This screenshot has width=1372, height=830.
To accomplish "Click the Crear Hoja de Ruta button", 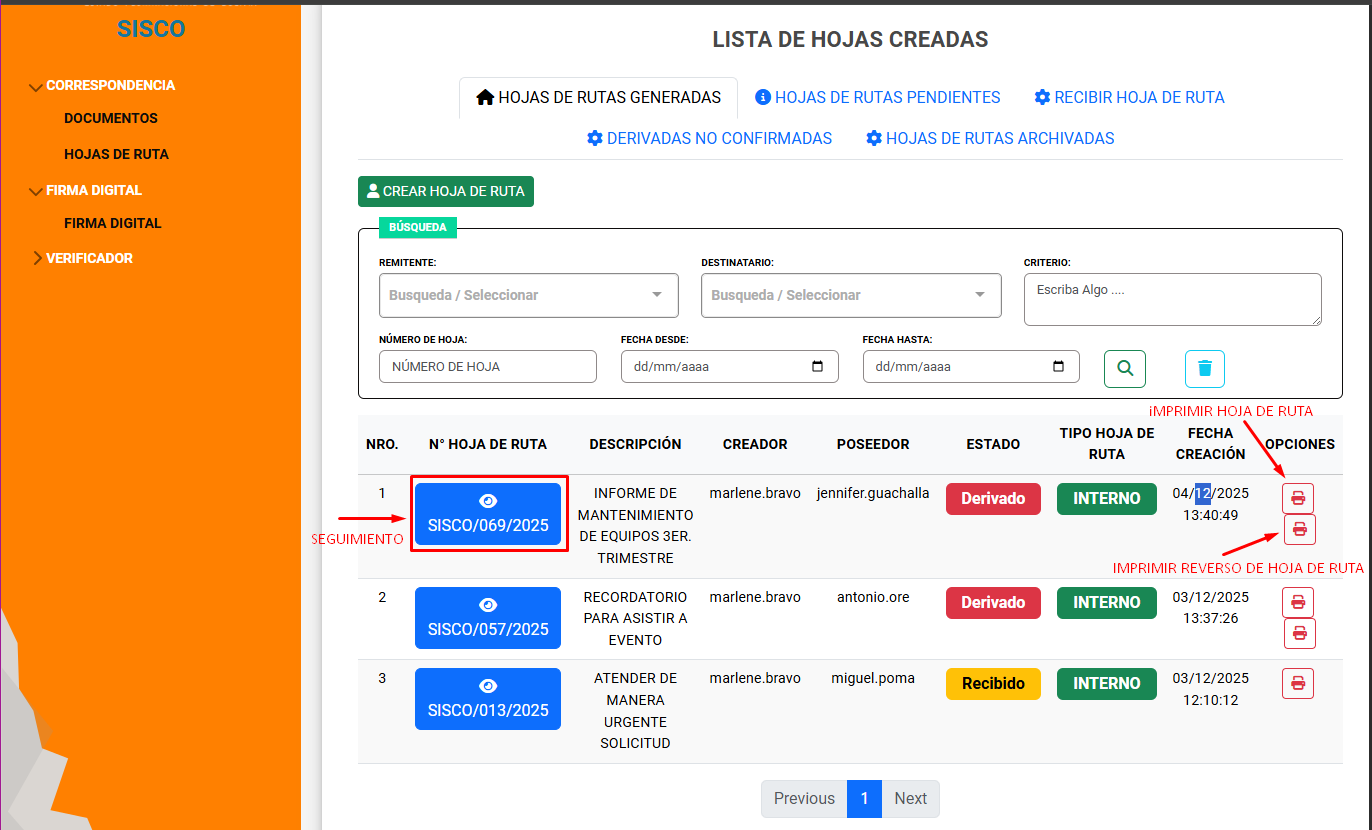I will pos(445,191).
